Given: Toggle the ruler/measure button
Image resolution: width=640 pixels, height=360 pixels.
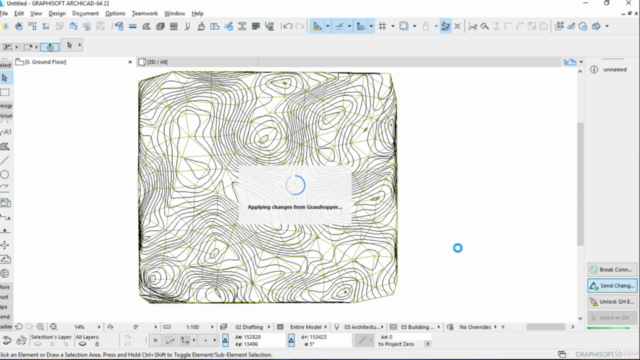Looking at the screenshot, I should [x=361, y=26].
